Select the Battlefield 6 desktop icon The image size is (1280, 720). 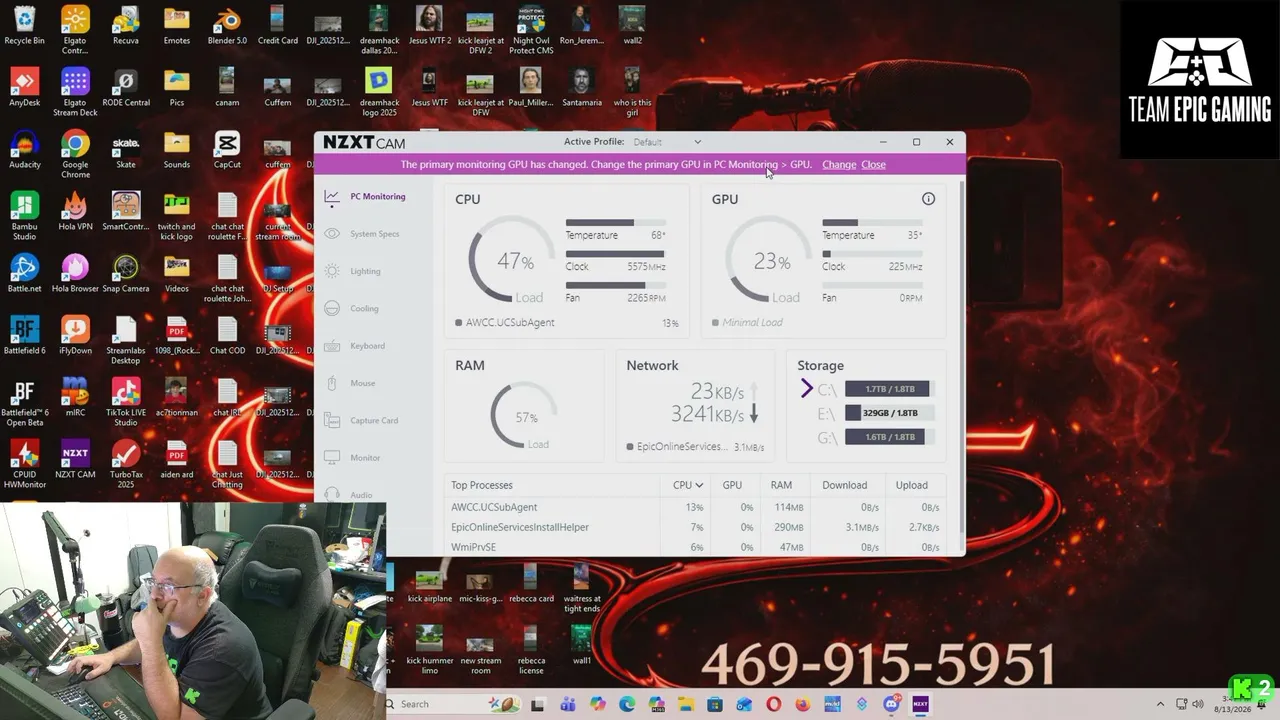24,336
